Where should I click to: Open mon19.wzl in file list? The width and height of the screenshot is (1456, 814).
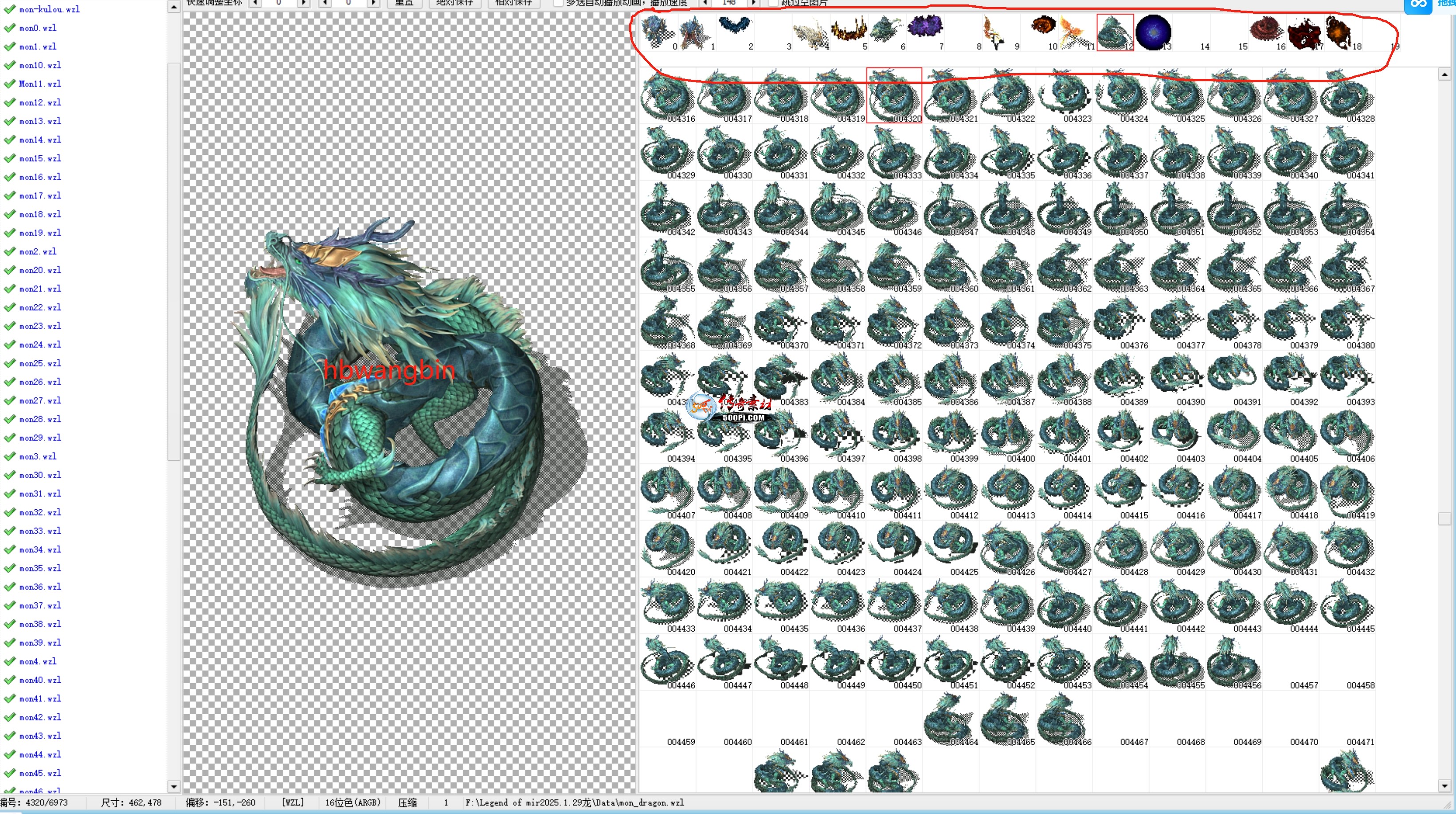(x=40, y=232)
